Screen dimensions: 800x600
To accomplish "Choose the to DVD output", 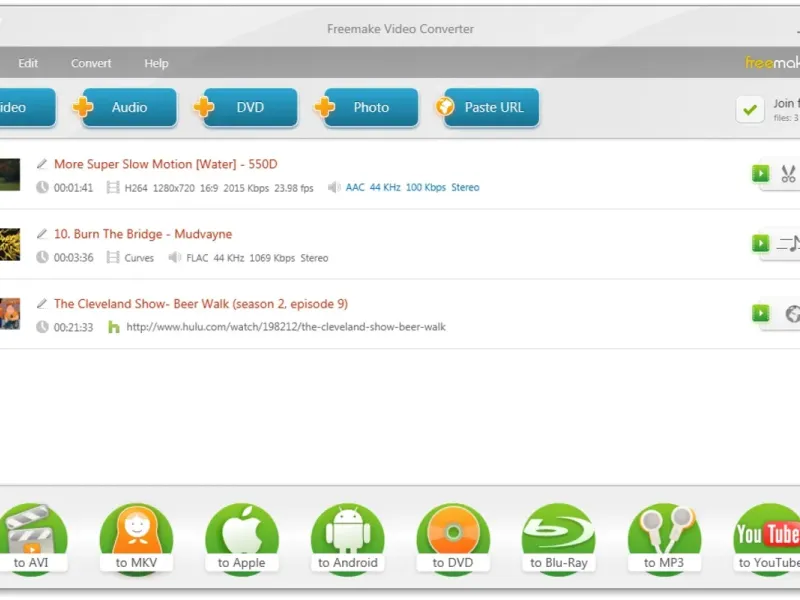I will (x=453, y=540).
